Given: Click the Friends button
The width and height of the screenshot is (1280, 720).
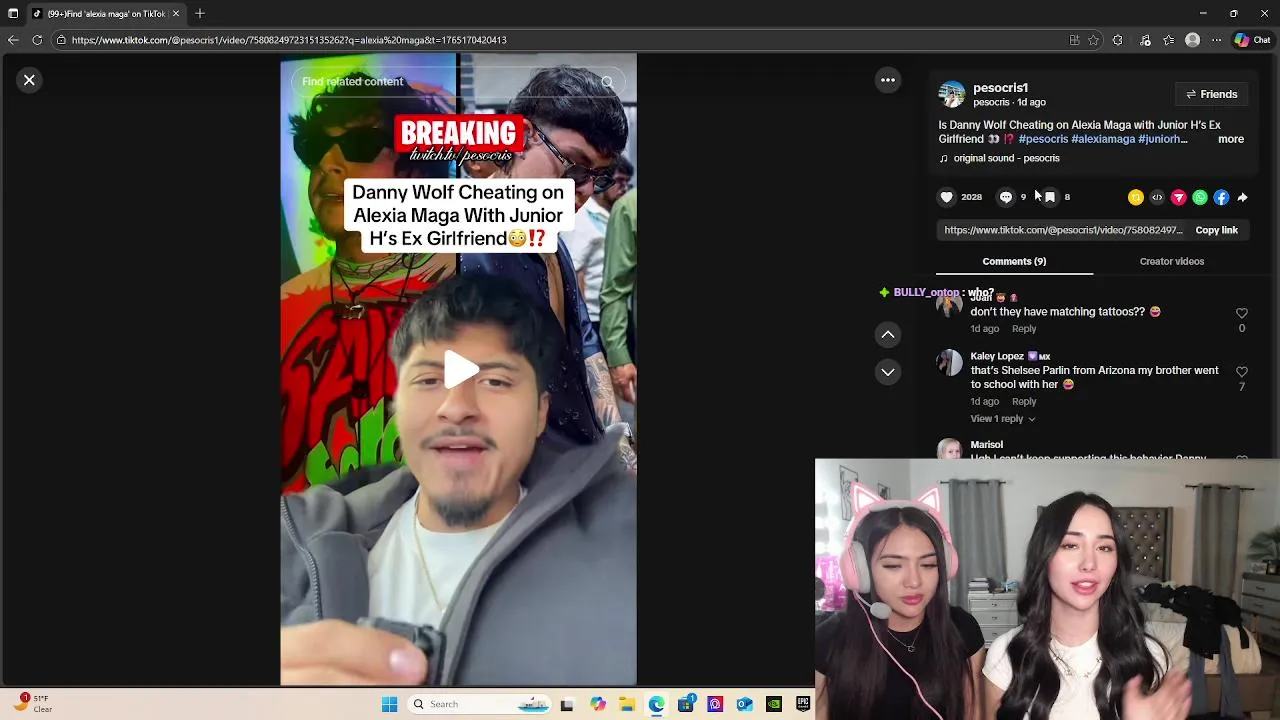Looking at the screenshot, I should (1211, 94).
